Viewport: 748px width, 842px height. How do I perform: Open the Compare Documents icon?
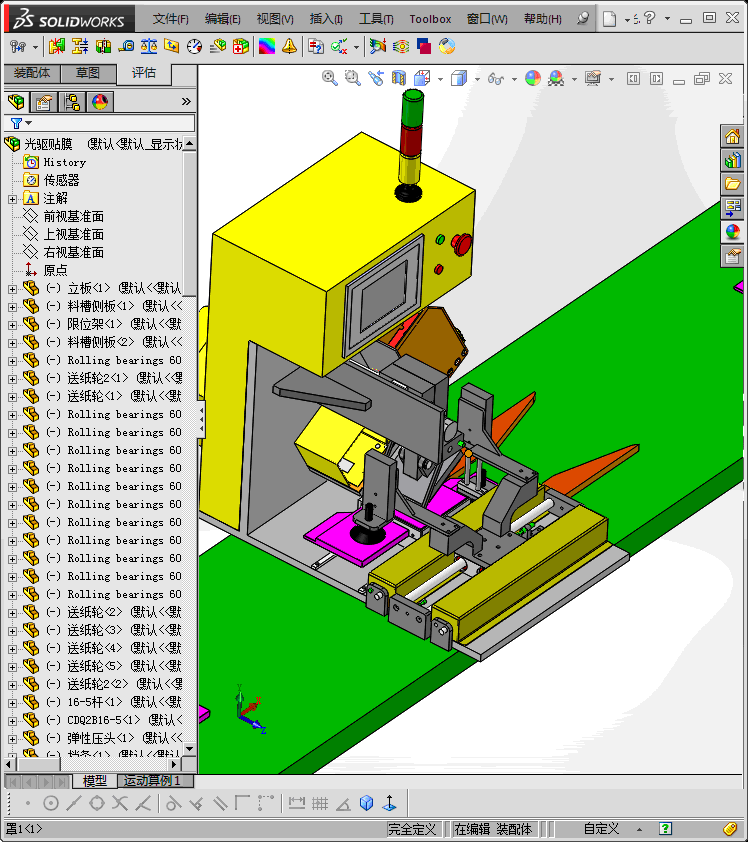316,47
